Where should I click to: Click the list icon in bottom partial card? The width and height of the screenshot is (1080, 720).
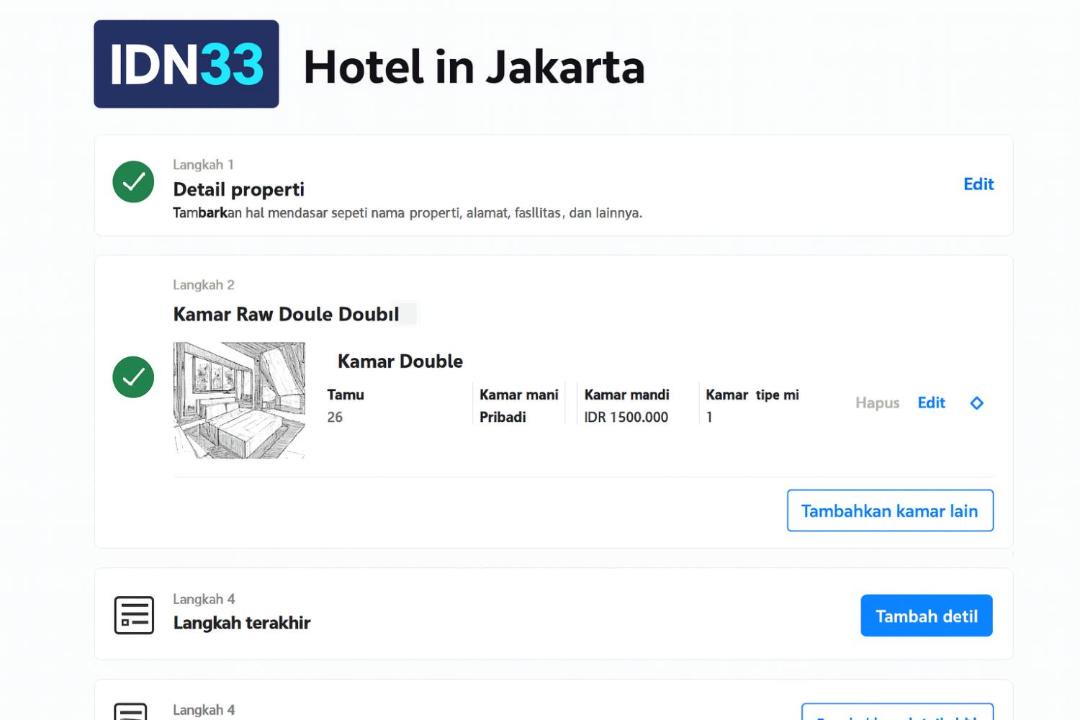[130, 712]
